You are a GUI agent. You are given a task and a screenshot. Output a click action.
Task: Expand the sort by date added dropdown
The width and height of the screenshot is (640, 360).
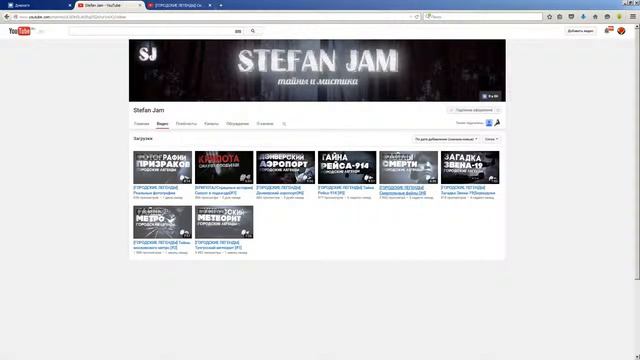click(446, 139)
